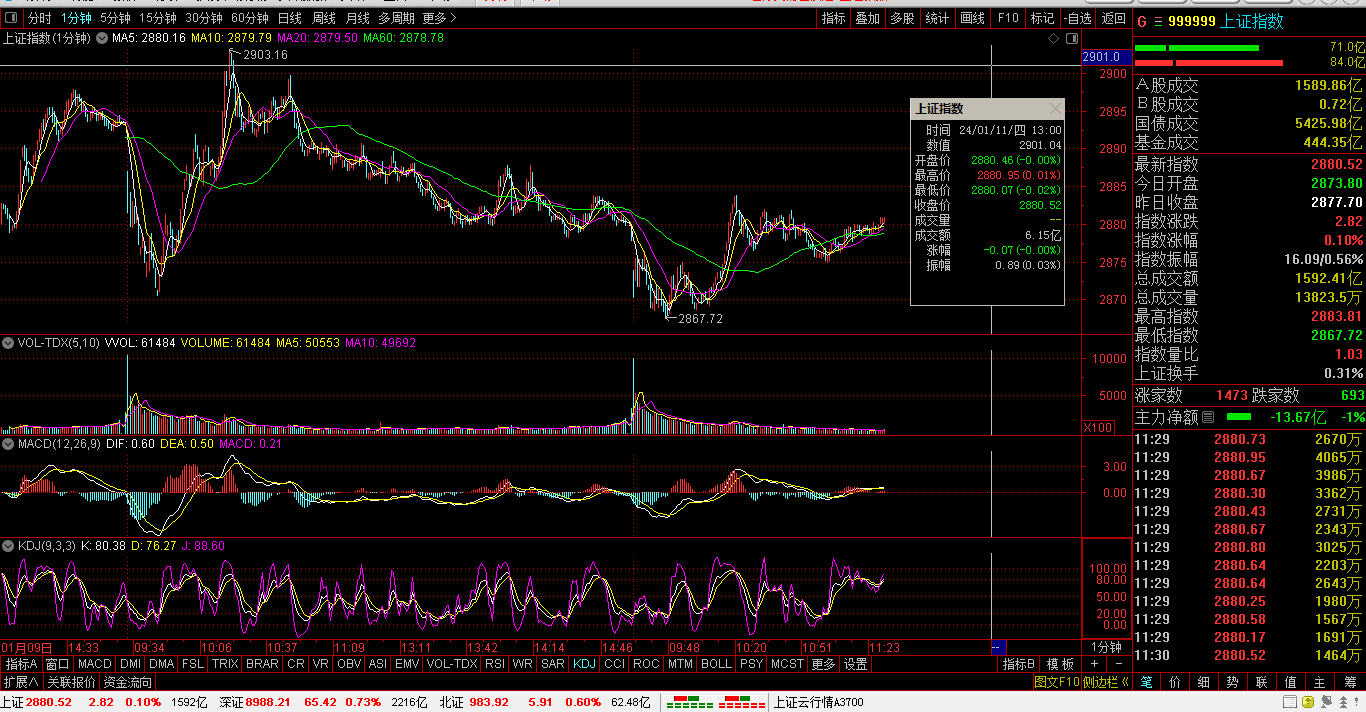Switch to 分时 view

tap(40, 18)
